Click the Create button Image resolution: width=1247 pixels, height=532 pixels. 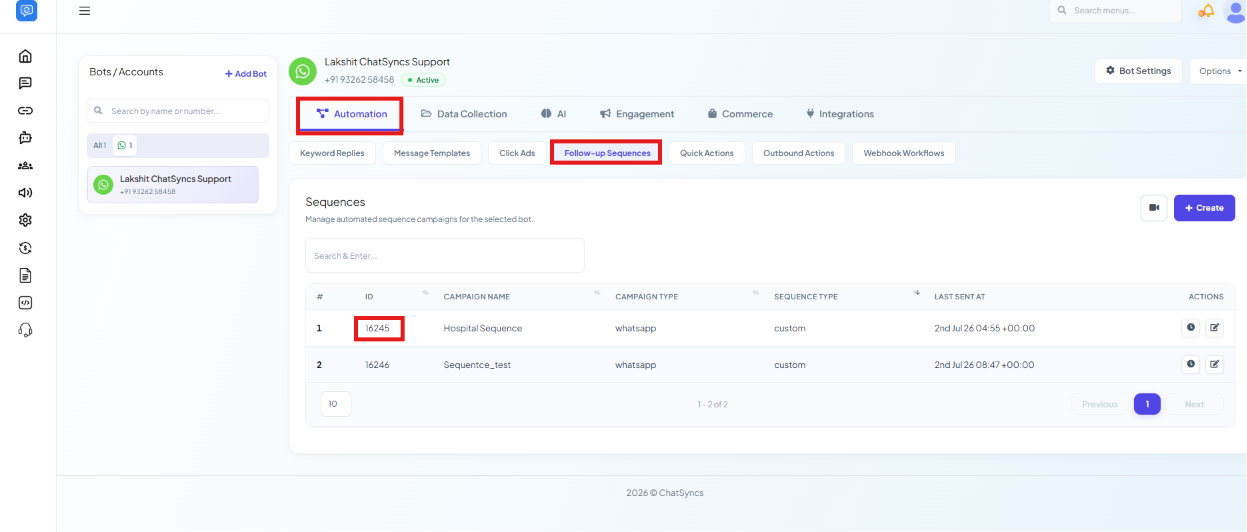[x=1204, y=208]
